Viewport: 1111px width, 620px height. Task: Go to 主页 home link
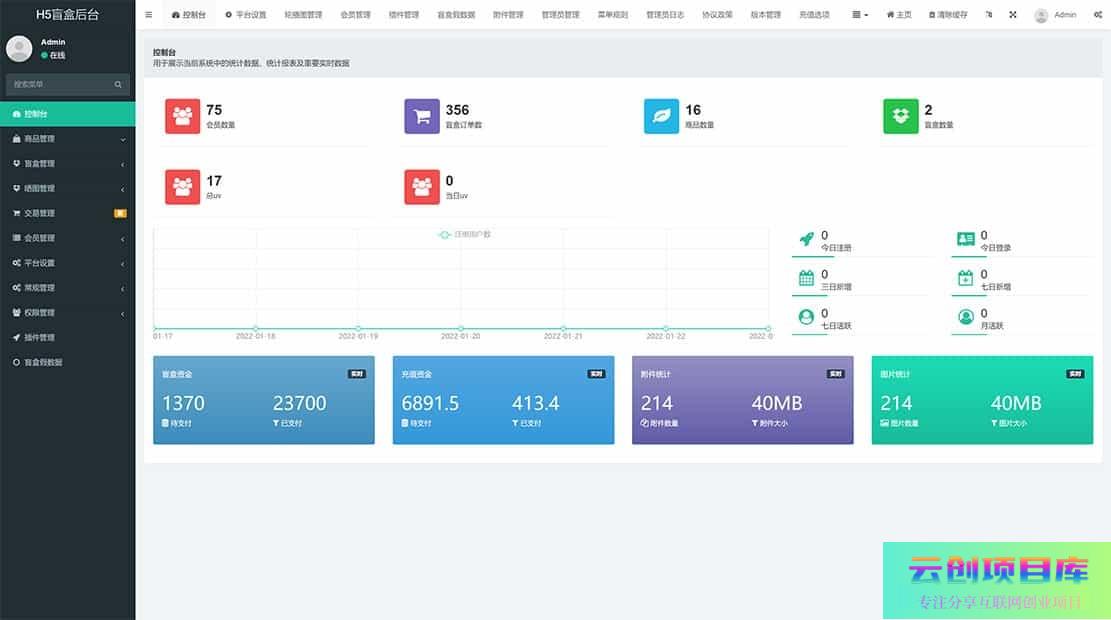coord(899,15)
